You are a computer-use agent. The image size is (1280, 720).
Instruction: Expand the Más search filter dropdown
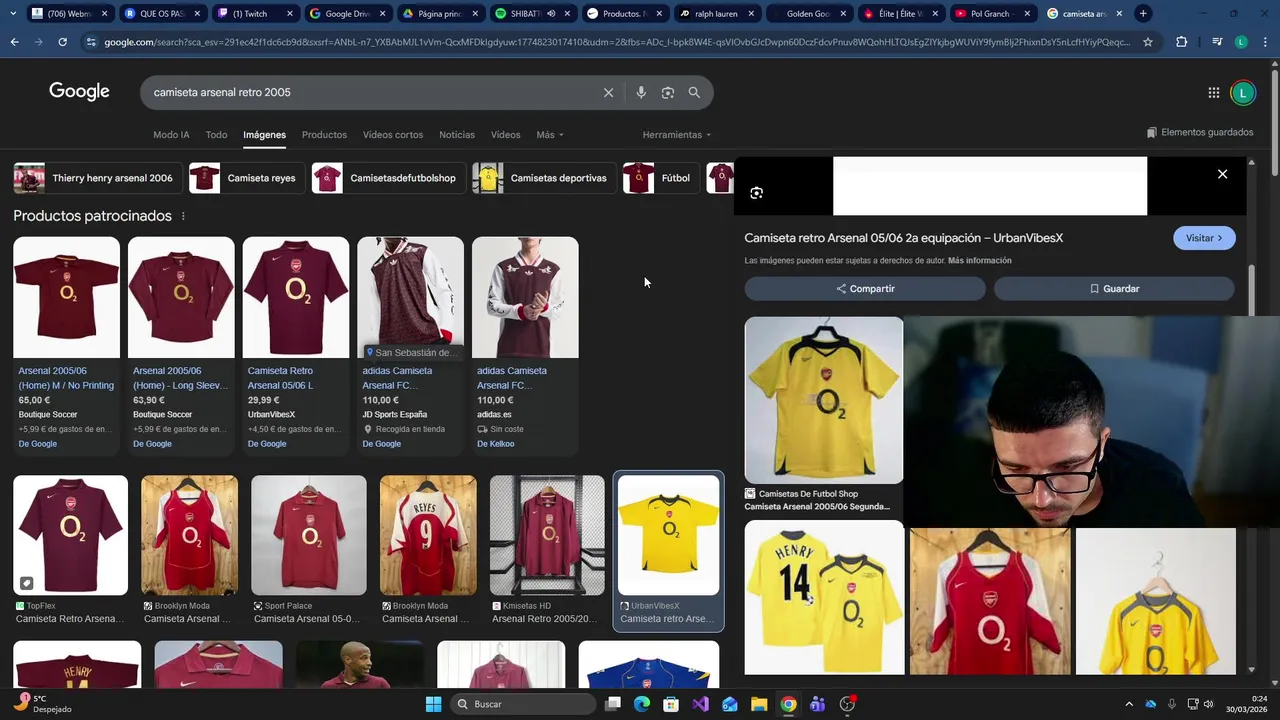pos(549,135)
